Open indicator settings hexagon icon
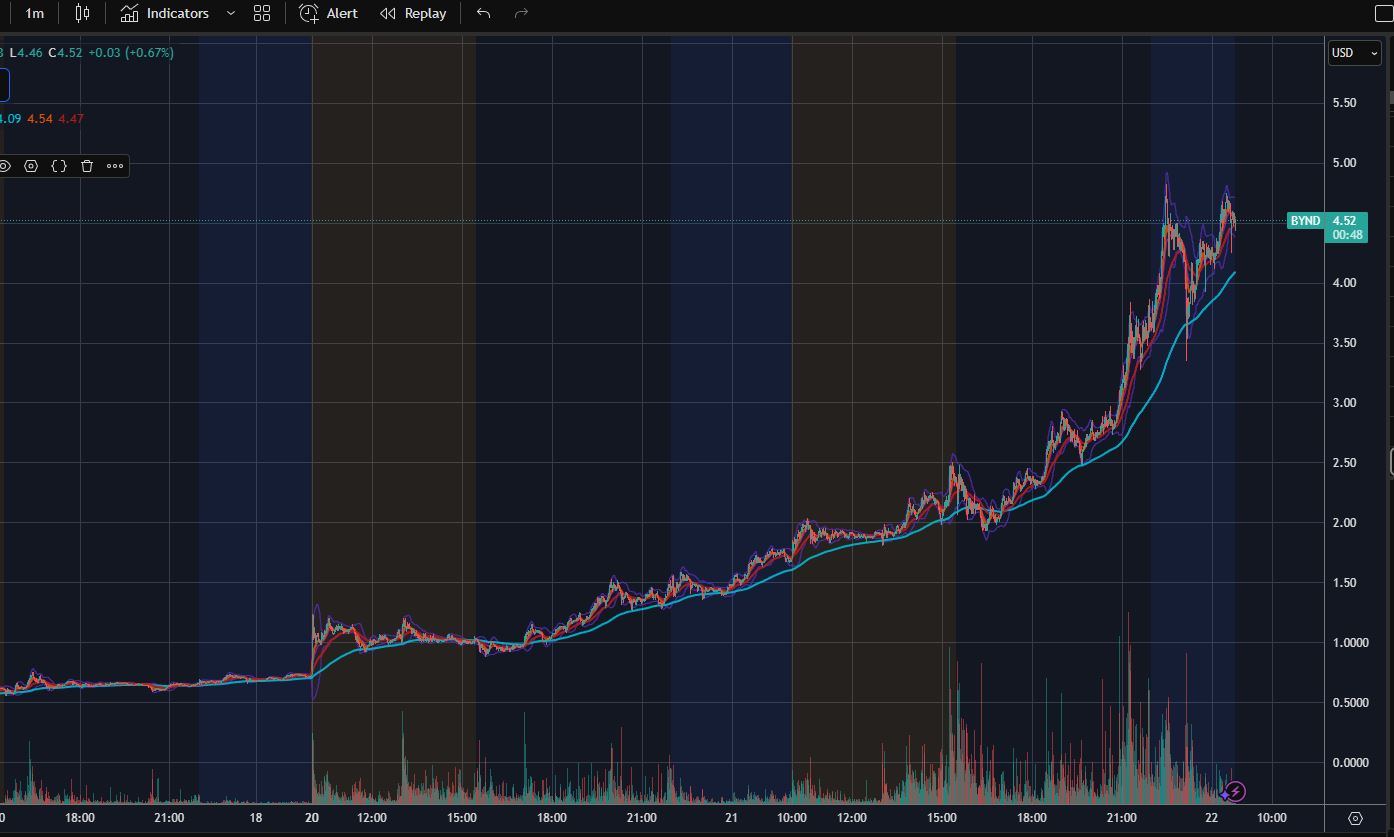 (31, 166)
